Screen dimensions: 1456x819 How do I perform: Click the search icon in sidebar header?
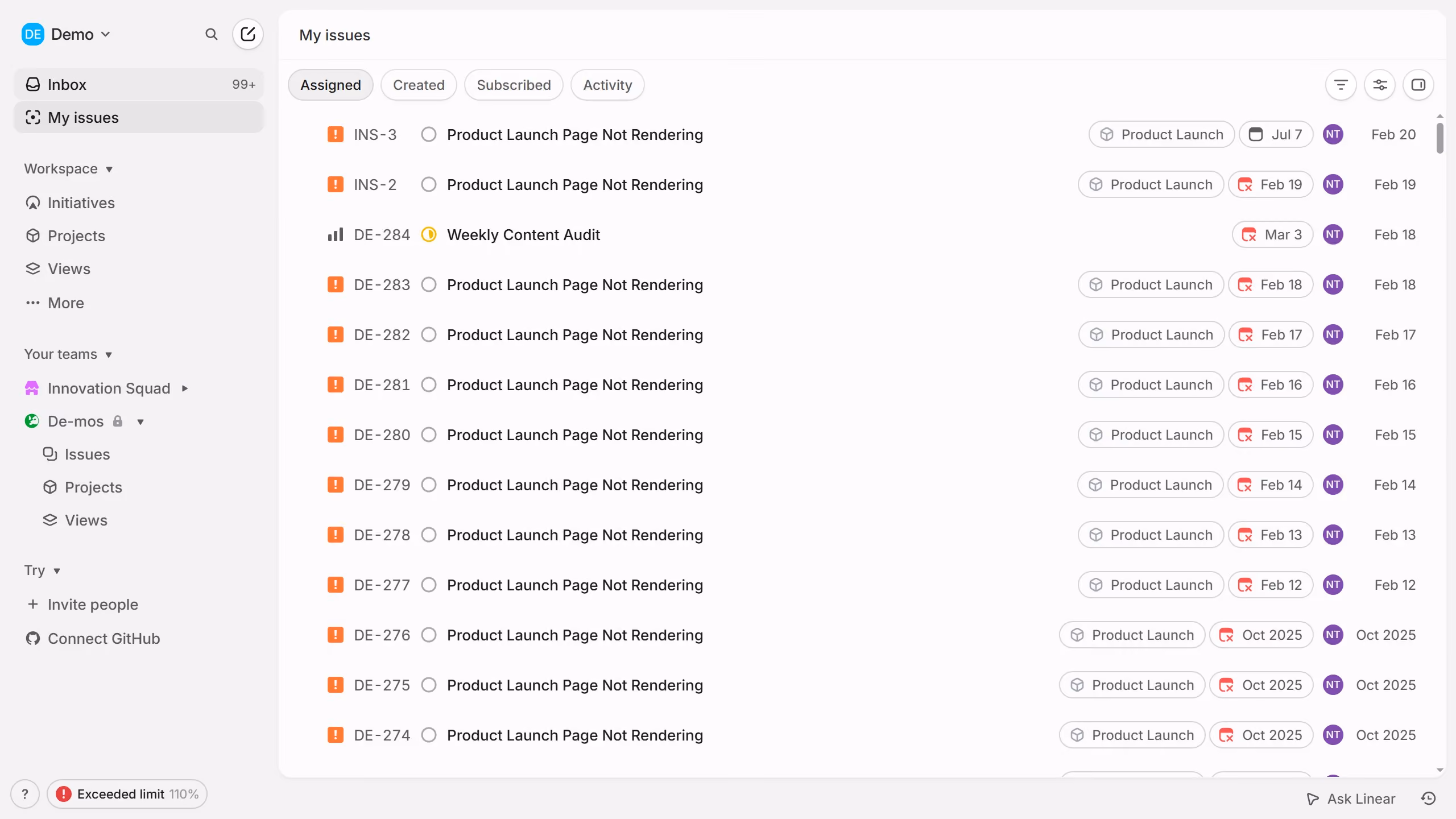(211, 35)
